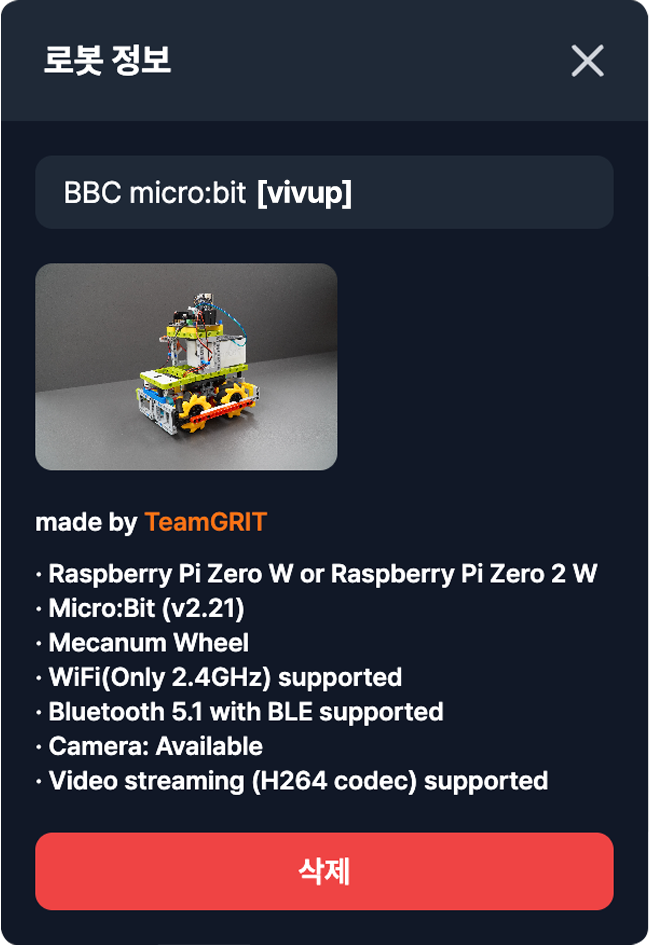Click the 'Raspberry Pi Zero 2 W' text
Viewport: 650px width, 946px height.
coord(464,574)
